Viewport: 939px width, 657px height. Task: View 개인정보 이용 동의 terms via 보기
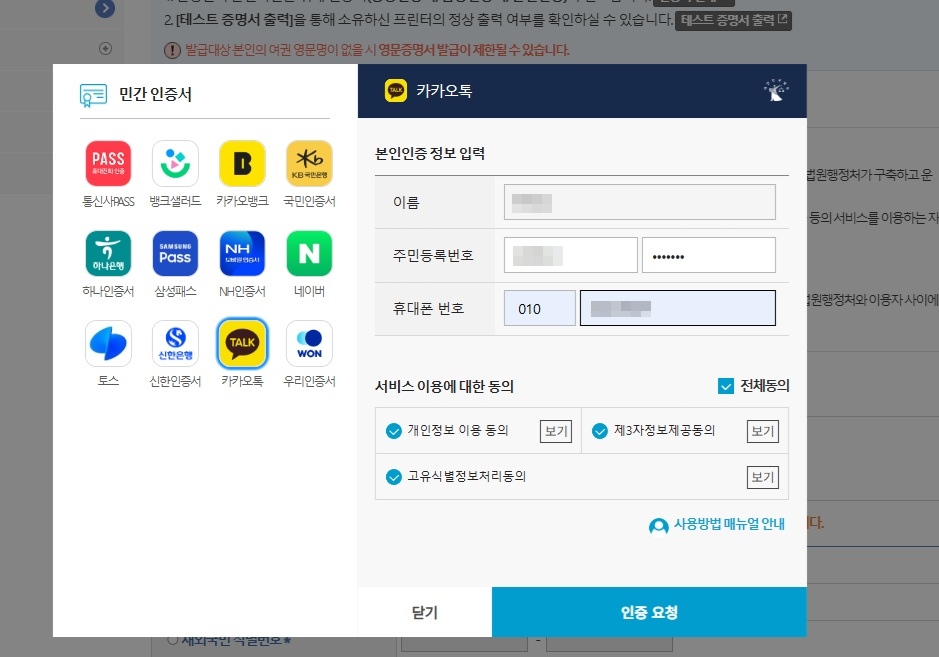pos(556,431)
